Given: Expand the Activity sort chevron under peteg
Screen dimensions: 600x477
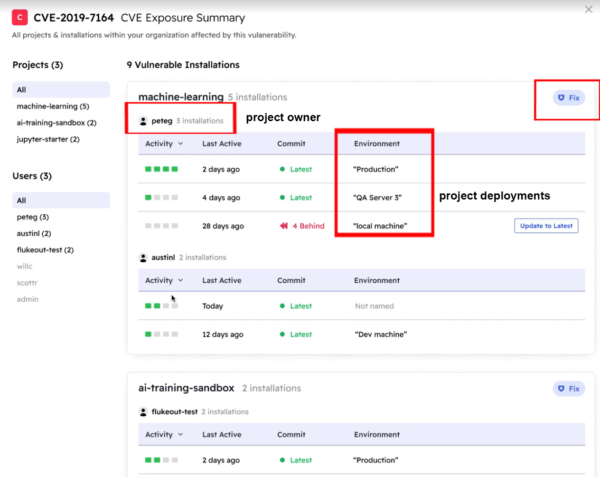Looking at the screenshot, I should [181, 144].
